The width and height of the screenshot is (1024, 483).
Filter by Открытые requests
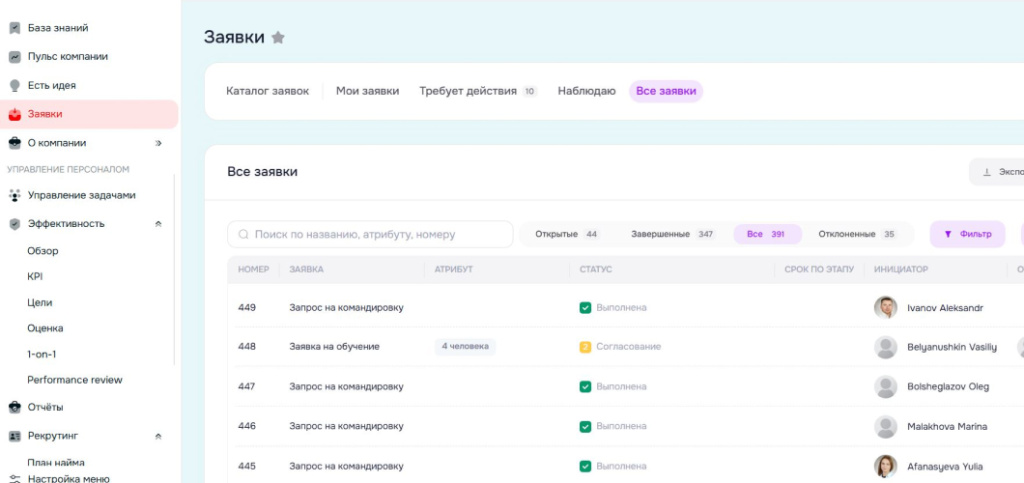tap(567, 234)
